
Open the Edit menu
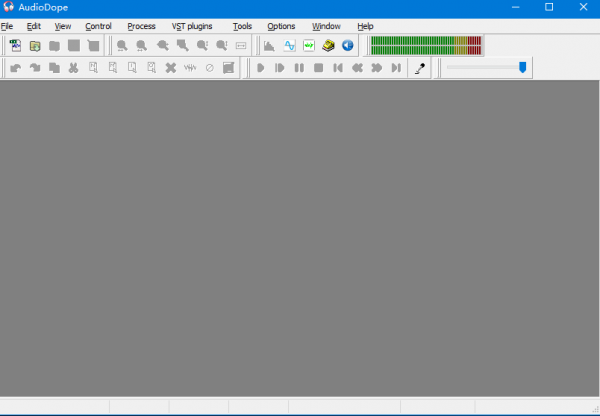[x=34, y=26]
